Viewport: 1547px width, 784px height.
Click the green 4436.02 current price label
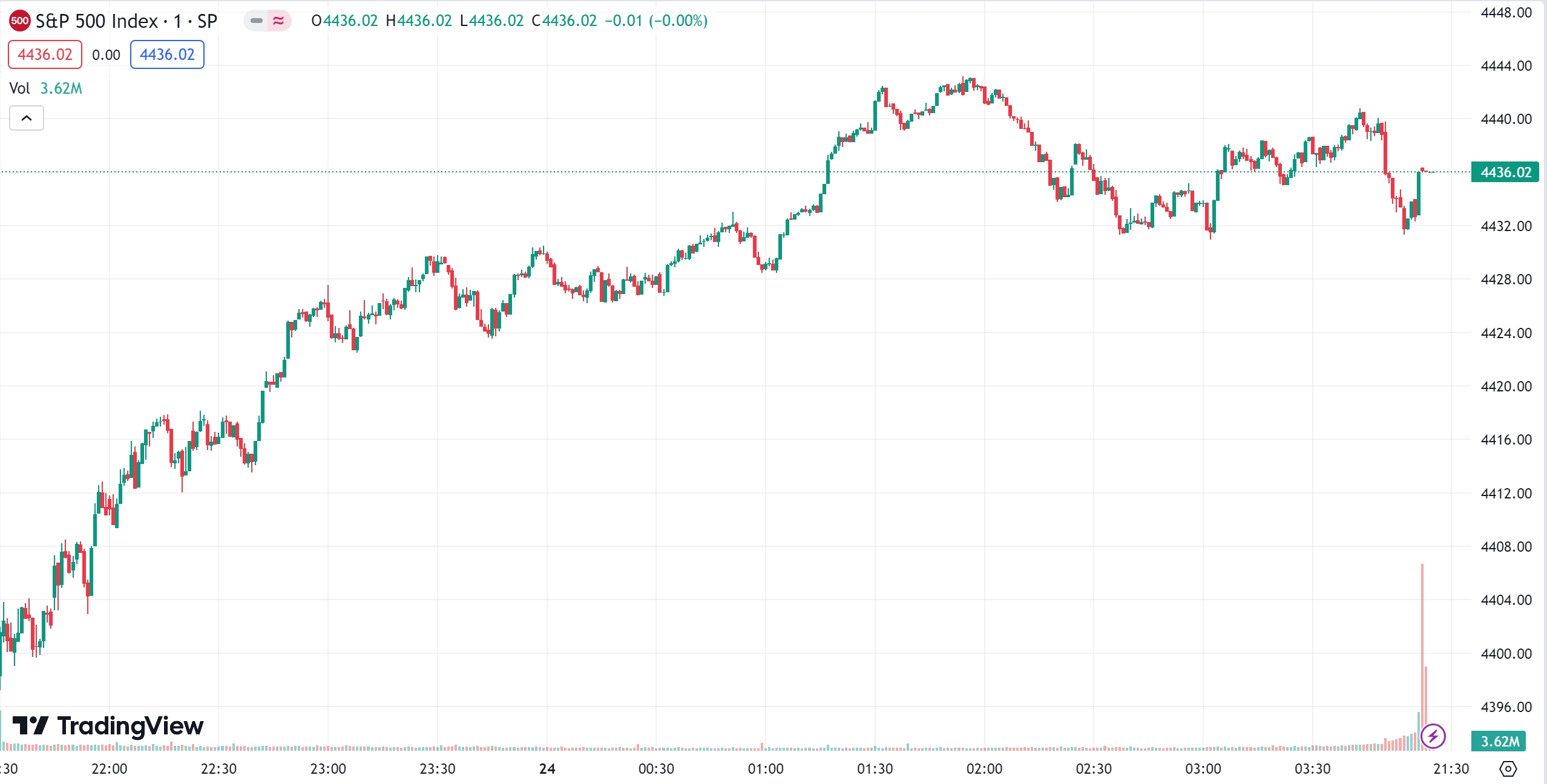(x=1505, y=172)
